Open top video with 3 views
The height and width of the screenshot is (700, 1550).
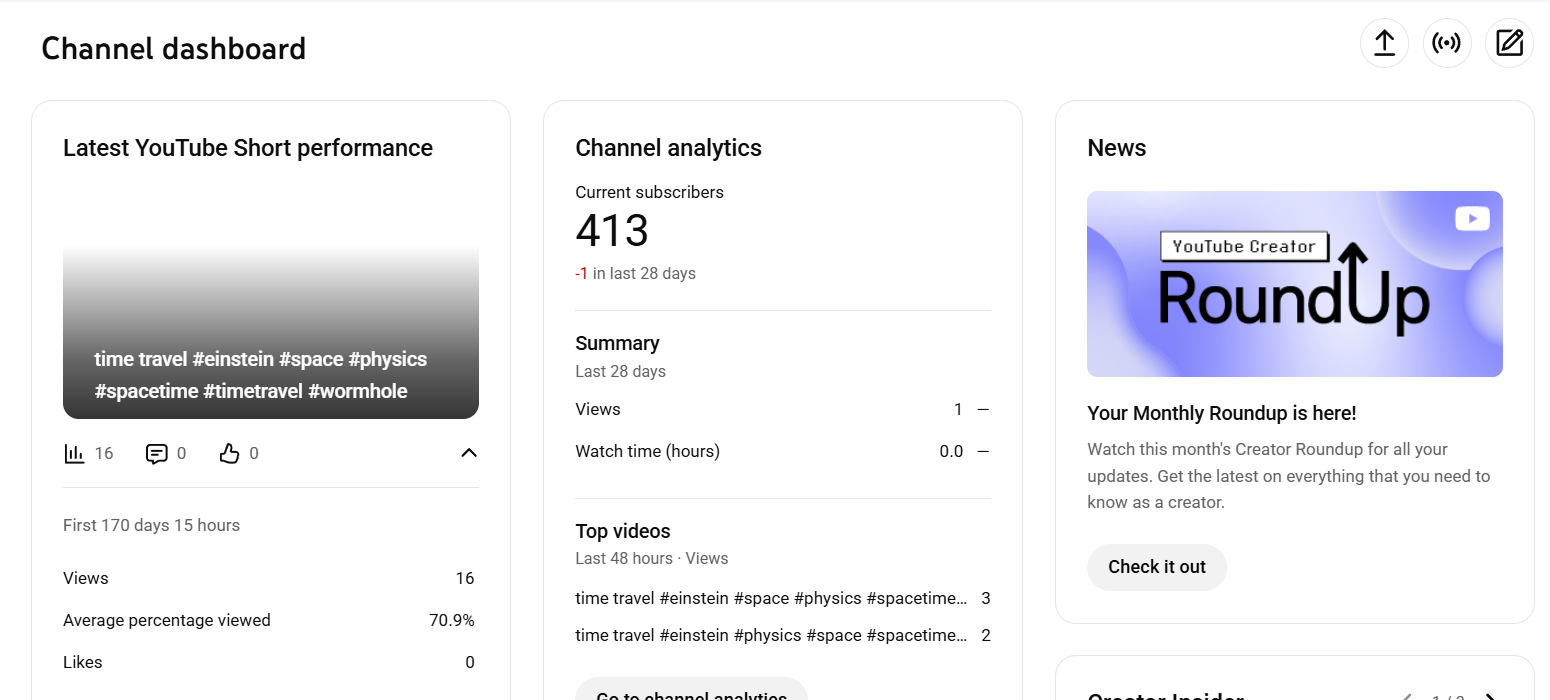tap(771, 599)
